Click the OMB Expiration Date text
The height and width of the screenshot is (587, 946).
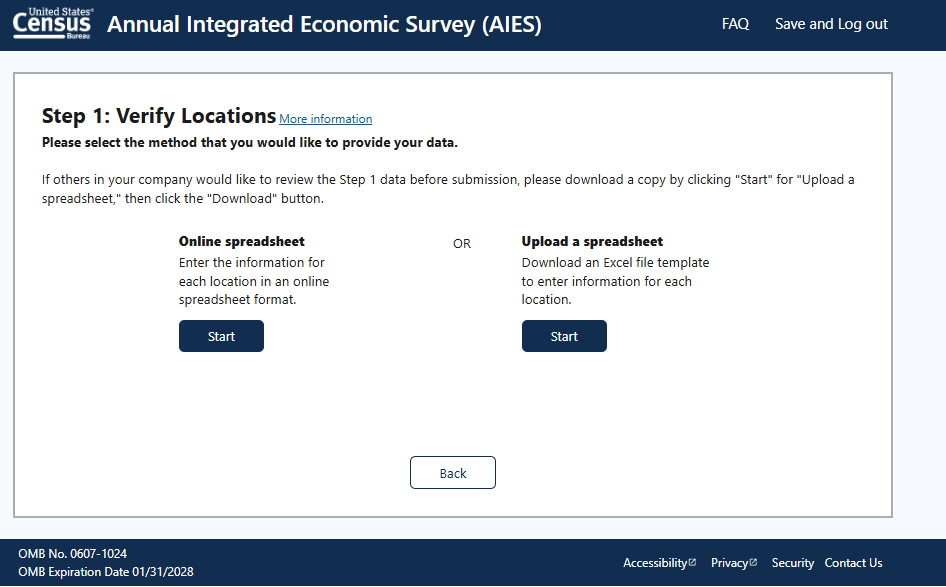coord(106,572)
